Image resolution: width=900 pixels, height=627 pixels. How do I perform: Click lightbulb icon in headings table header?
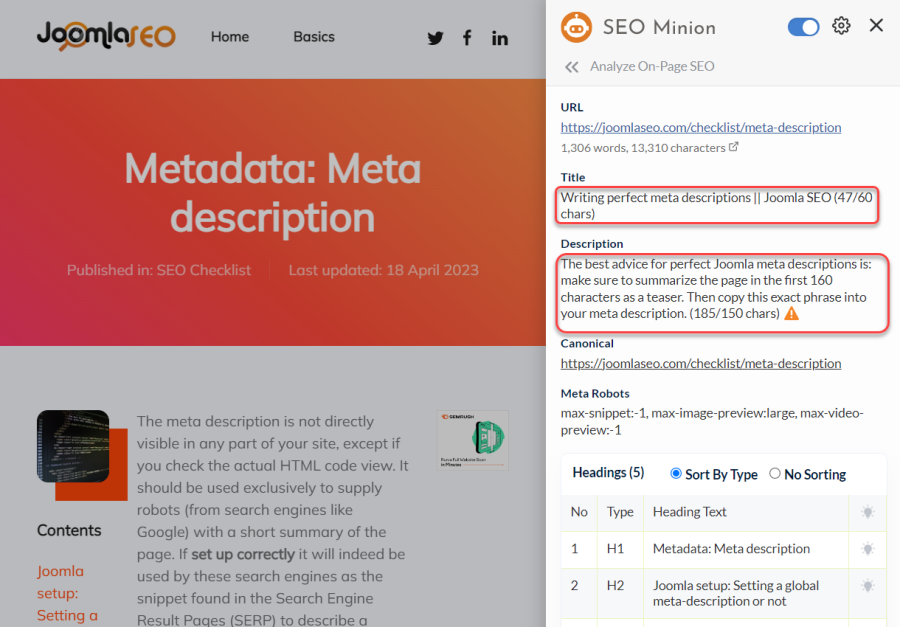click(x=867, y=512)
